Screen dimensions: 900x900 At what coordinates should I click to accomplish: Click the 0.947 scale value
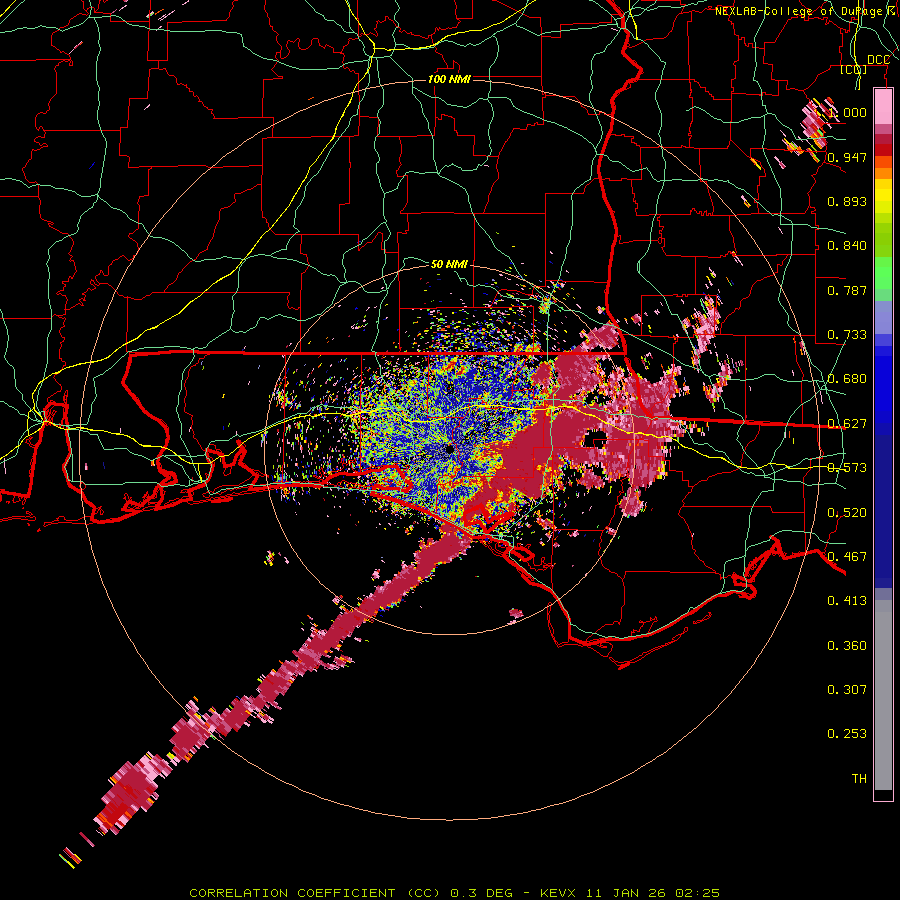point(847,157)
